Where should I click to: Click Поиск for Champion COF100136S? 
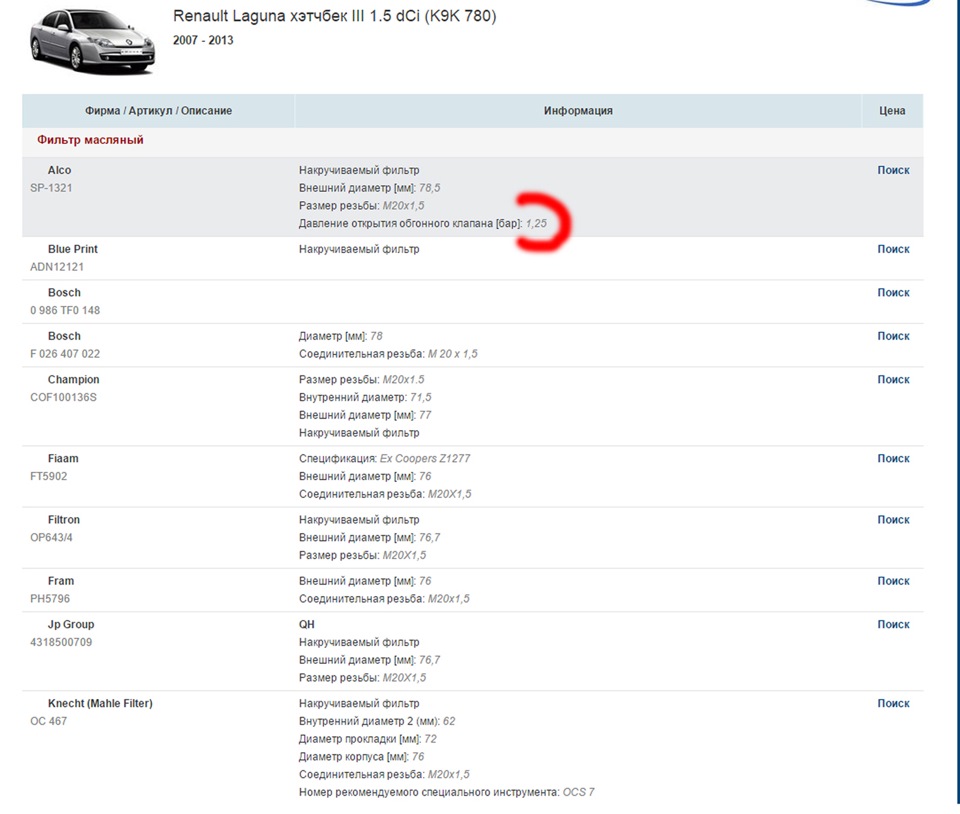(893, 379)
